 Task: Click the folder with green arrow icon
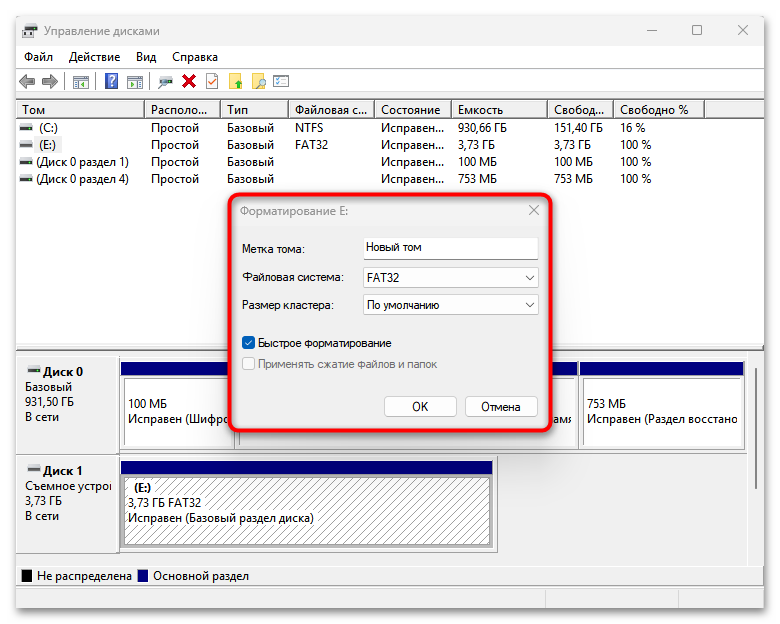pos(236,81)
